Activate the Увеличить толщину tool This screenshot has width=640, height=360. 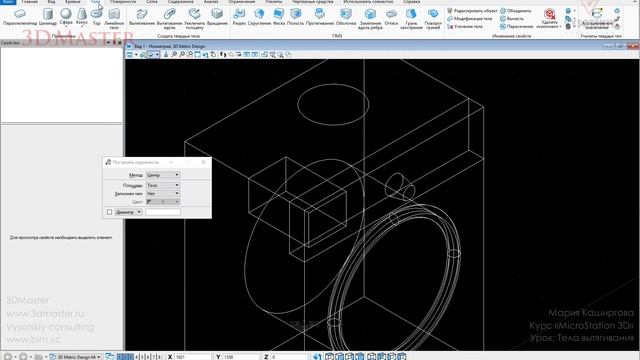(194, 19)
